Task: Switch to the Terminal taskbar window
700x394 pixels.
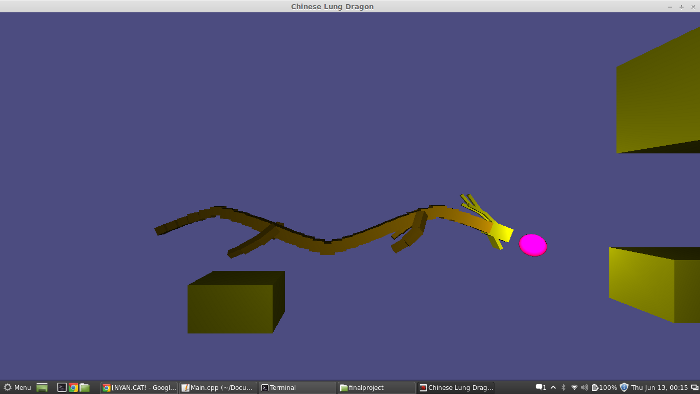Action: pos(297,387)
